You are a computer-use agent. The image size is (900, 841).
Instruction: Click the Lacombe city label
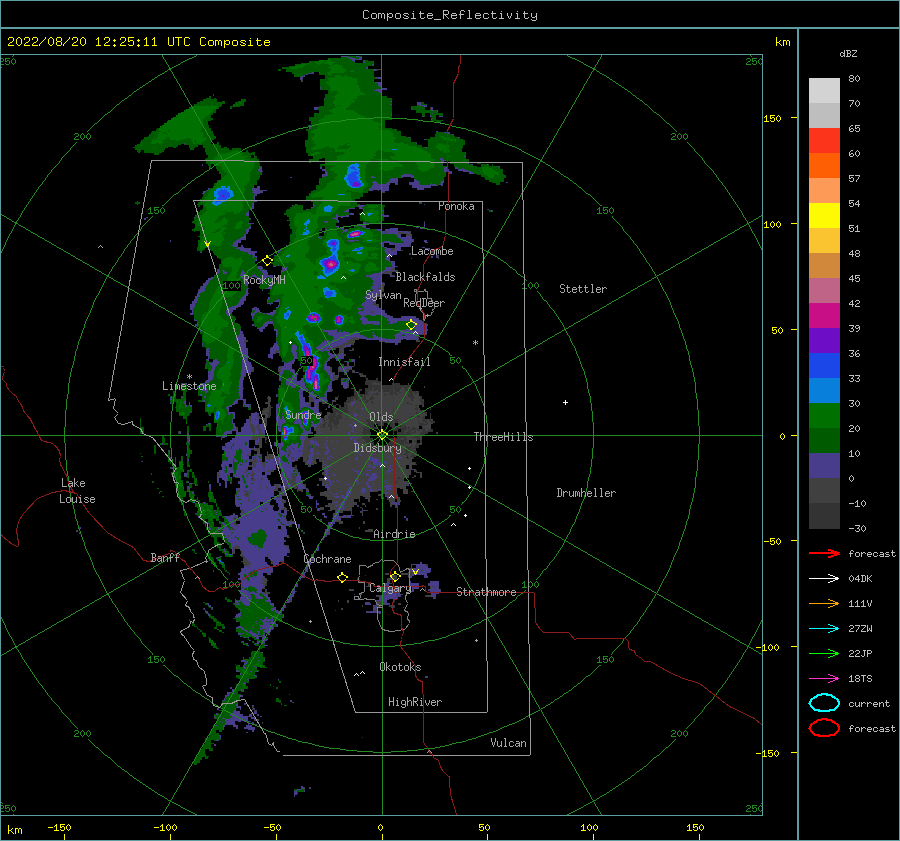[432, 251]
